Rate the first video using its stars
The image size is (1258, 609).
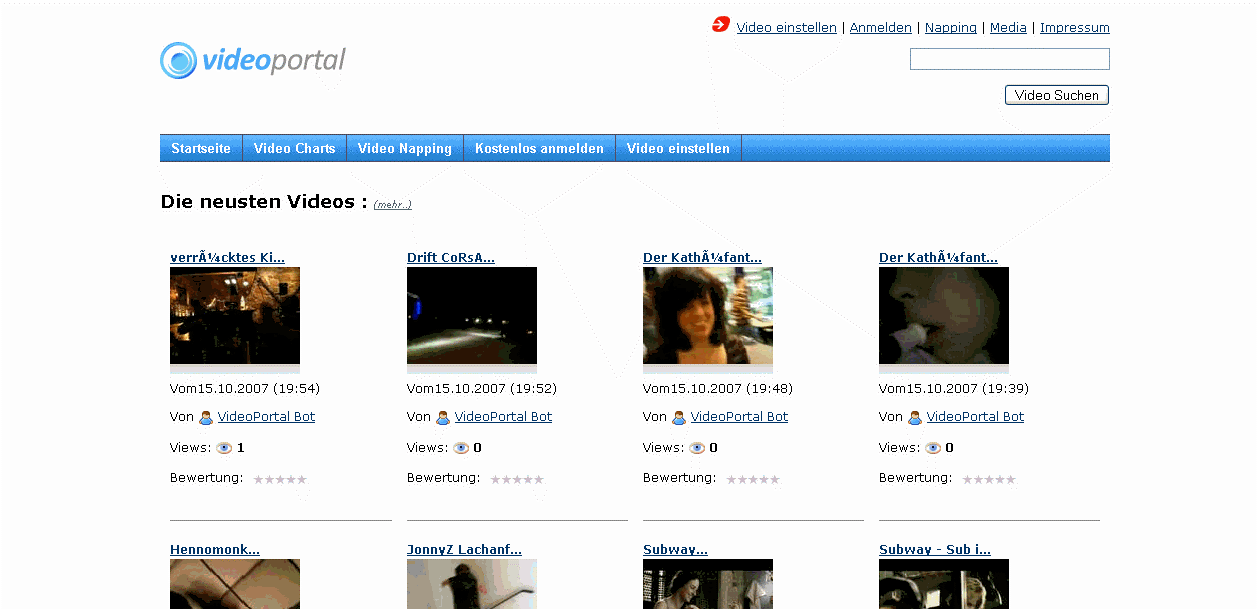pos(280,480)
